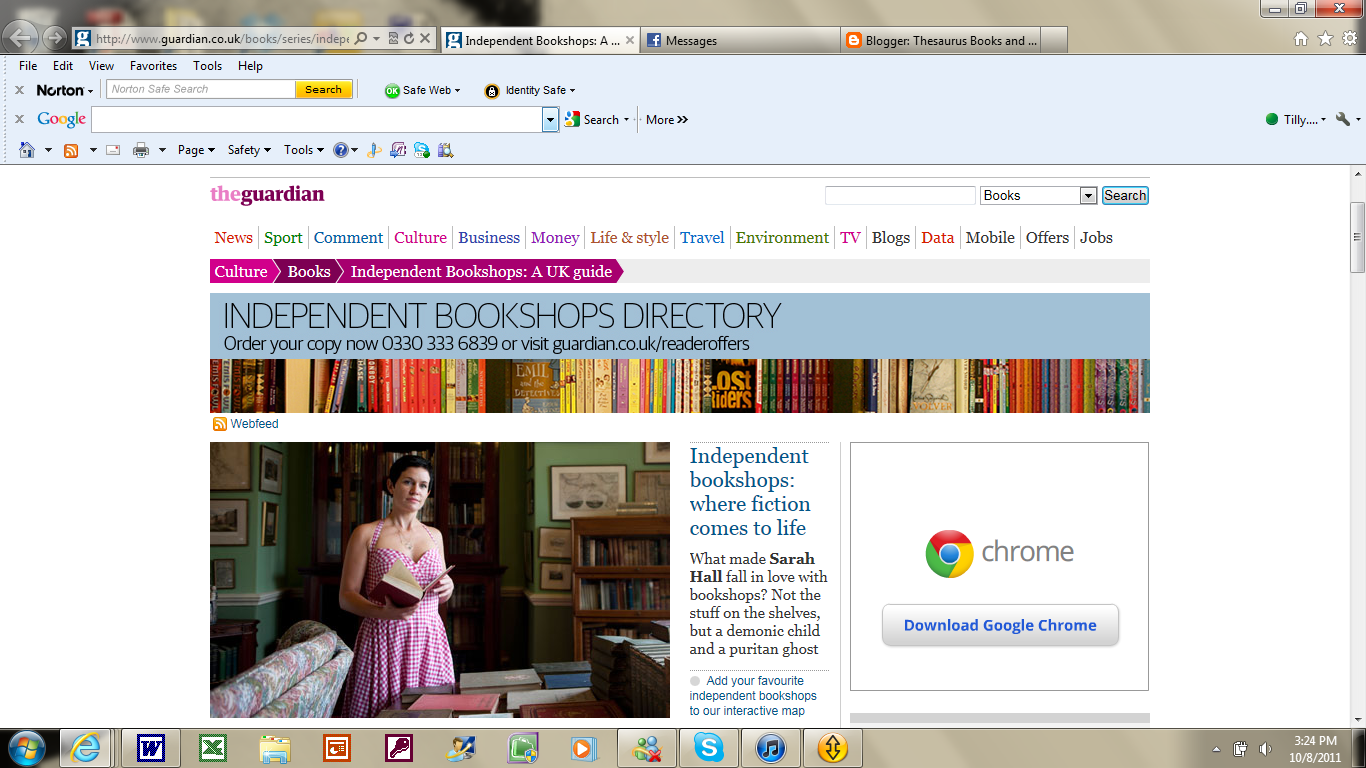Viewport: 1366px width, 768px height.
Task: Click the Research binoculars icon in command bar
Action: click(x=445, y=150)
